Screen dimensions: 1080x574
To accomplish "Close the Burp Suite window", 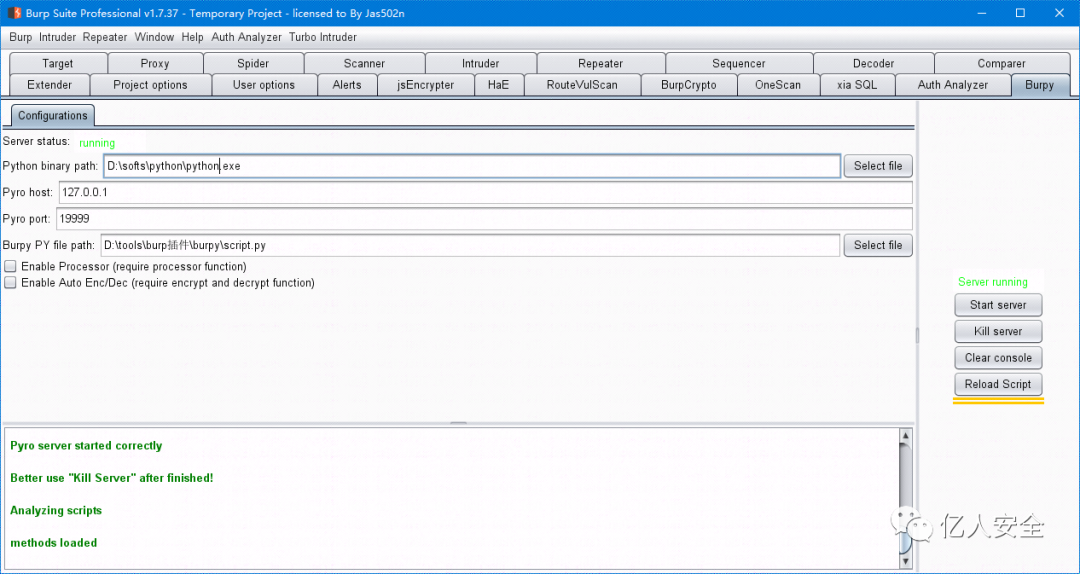I will coord(1058,12).
